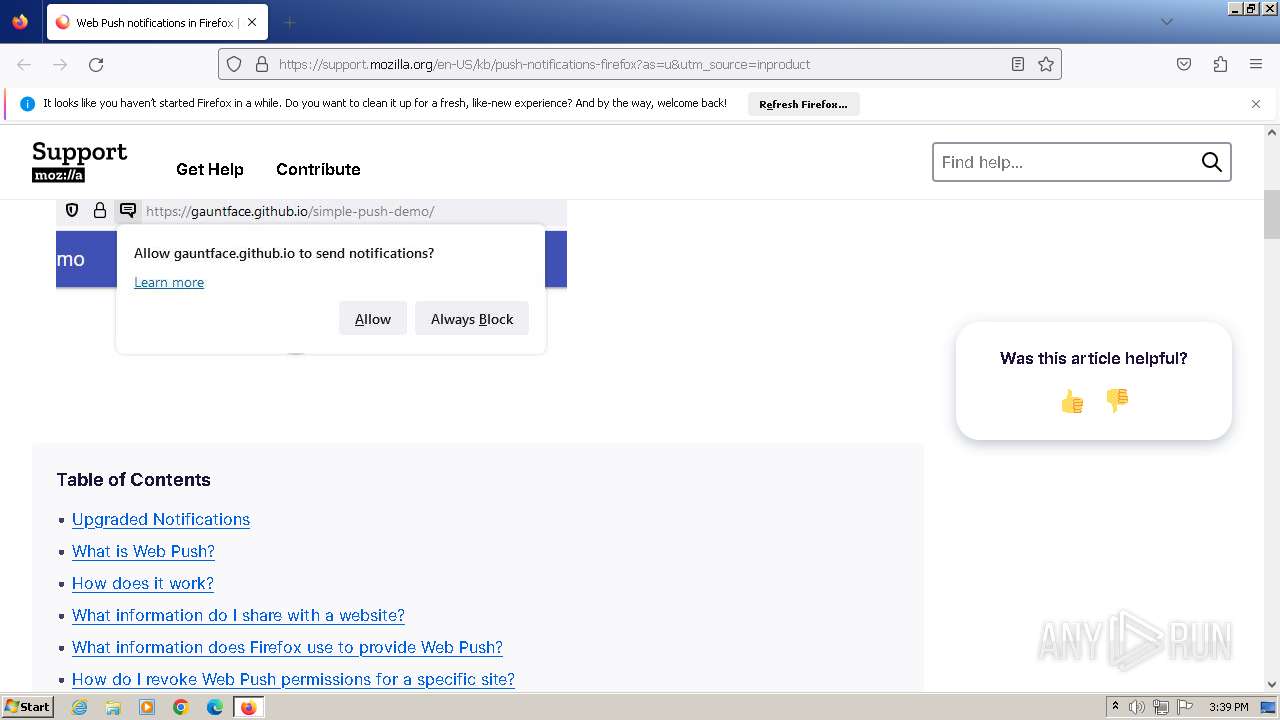Expand the list all tabs chevron
Viewport: 1280px width, 720px height.
coord(1166,22)
